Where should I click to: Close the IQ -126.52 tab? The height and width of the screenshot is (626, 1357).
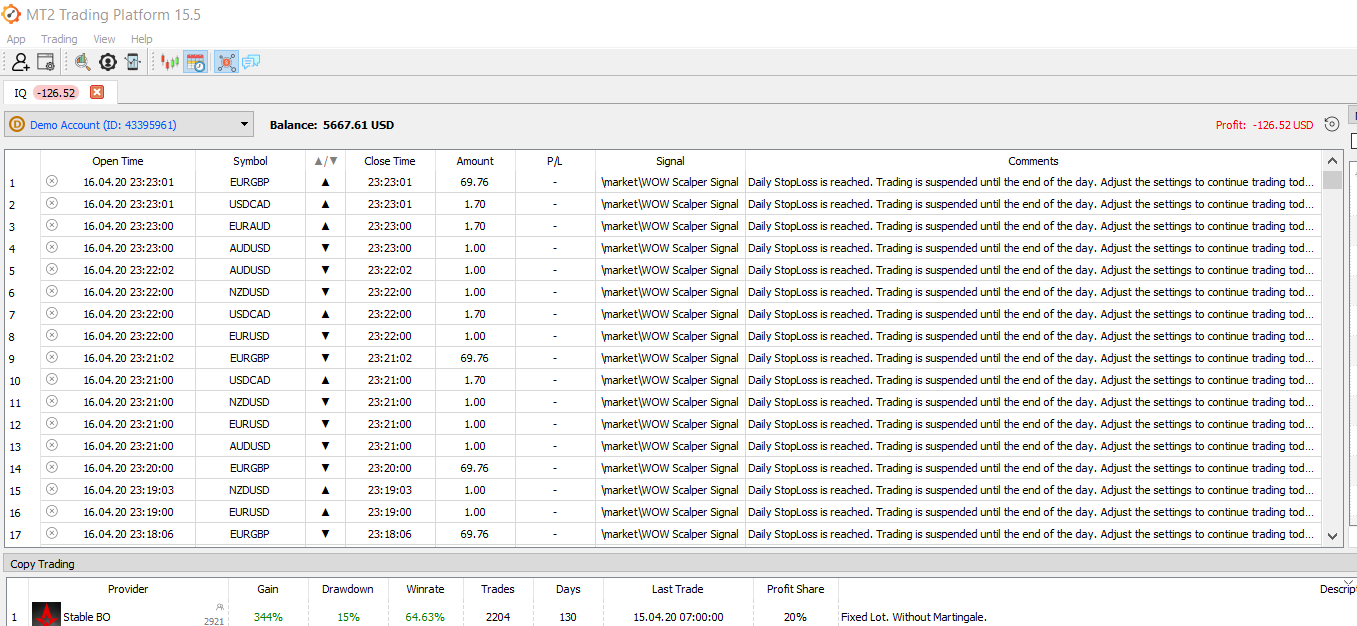(97, 92)
